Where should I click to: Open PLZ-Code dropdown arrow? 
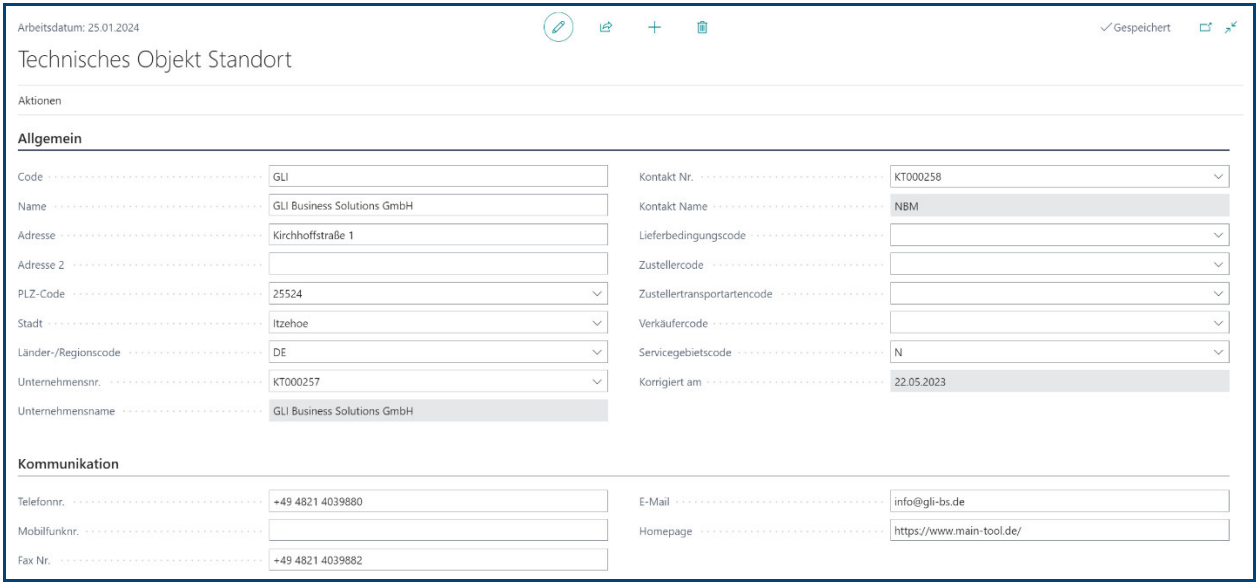pyautogui.click(x=597, y=294)
